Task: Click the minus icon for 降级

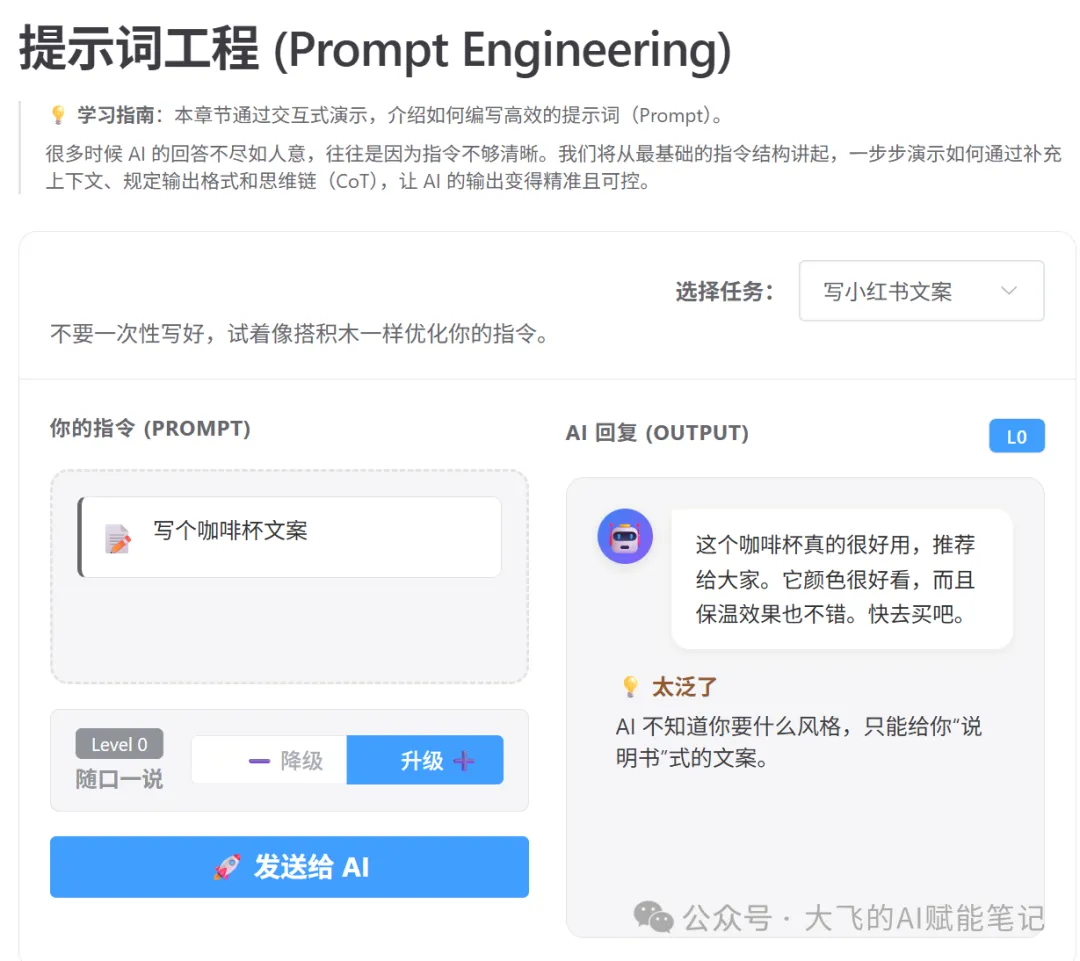Action: tap(259, 761)
